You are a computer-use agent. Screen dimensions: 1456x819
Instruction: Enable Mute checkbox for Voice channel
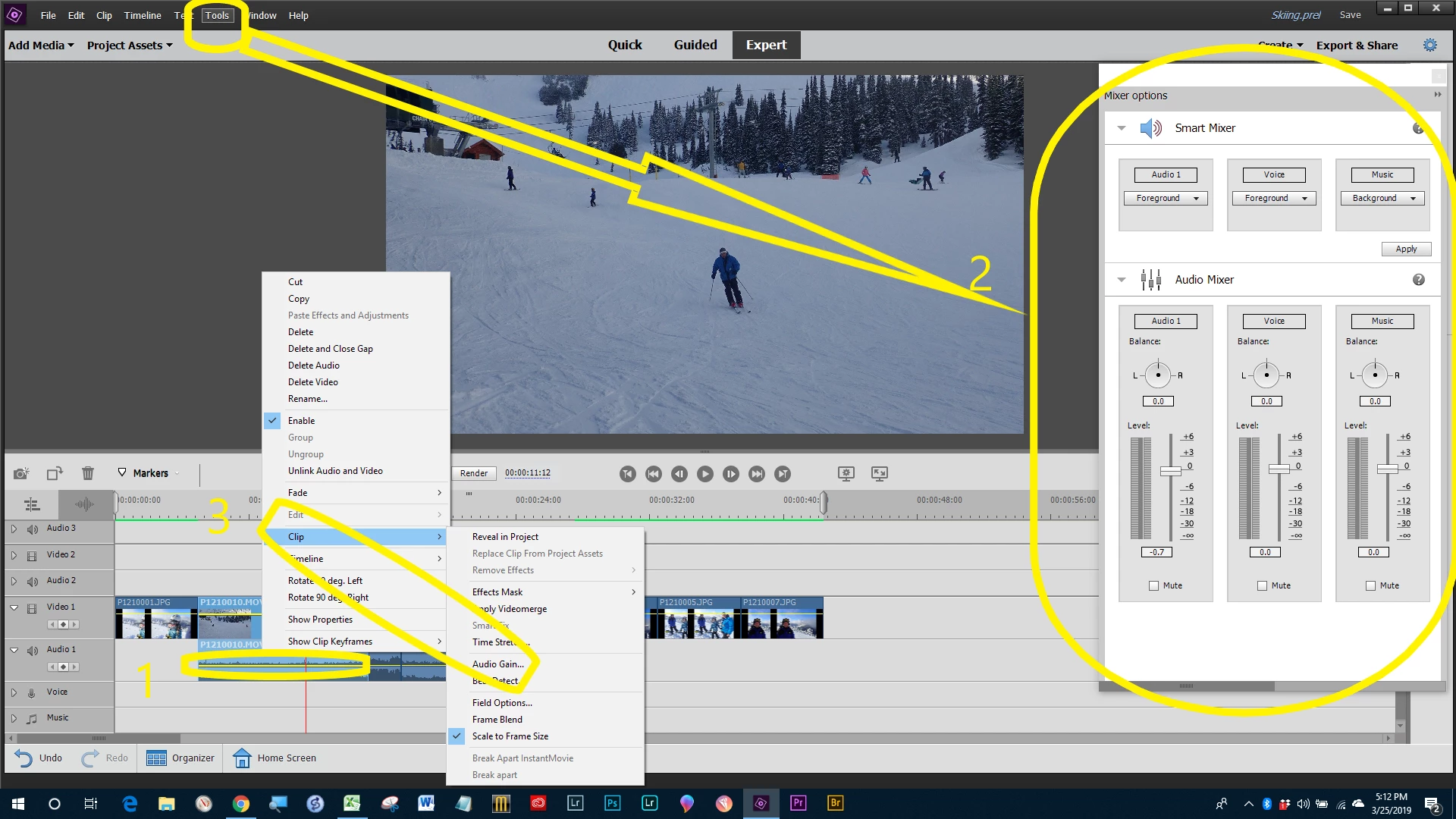[x=1262, y=586]
